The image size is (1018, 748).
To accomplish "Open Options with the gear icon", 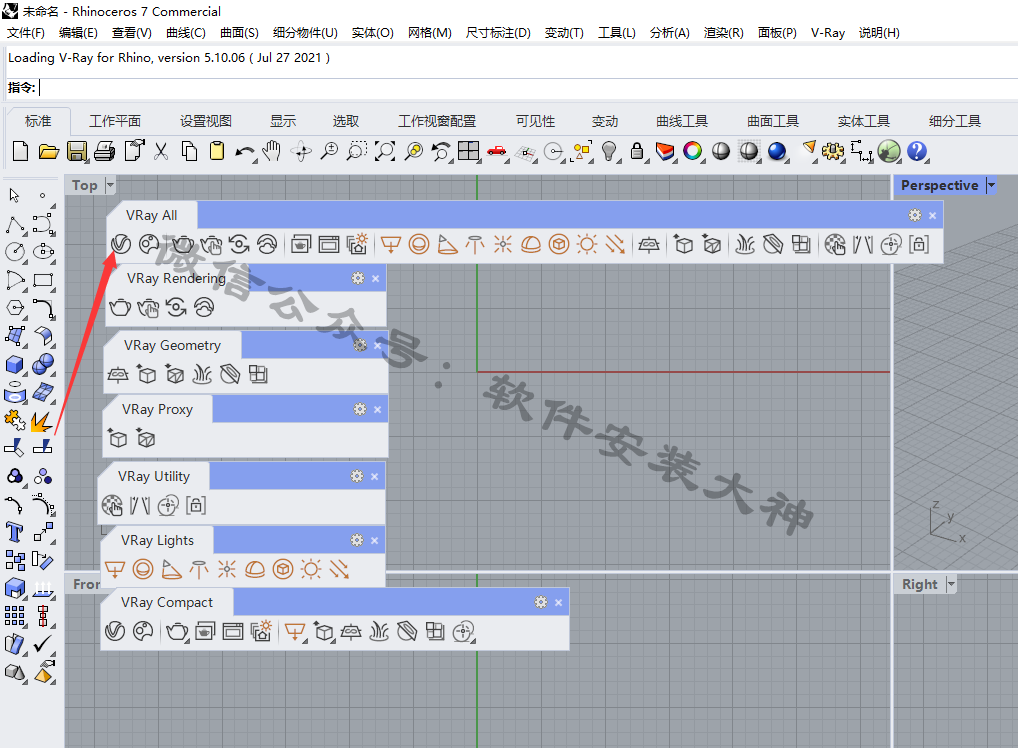I will tap(832, 151).
